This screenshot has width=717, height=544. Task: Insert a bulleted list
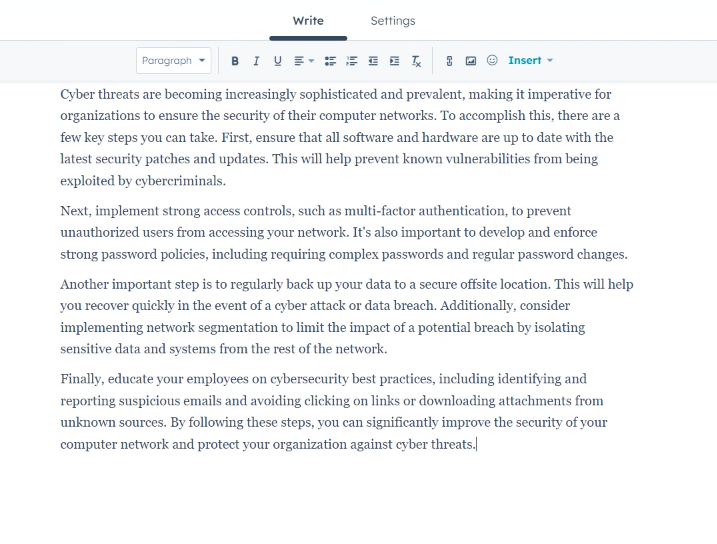tap(330, 61)
